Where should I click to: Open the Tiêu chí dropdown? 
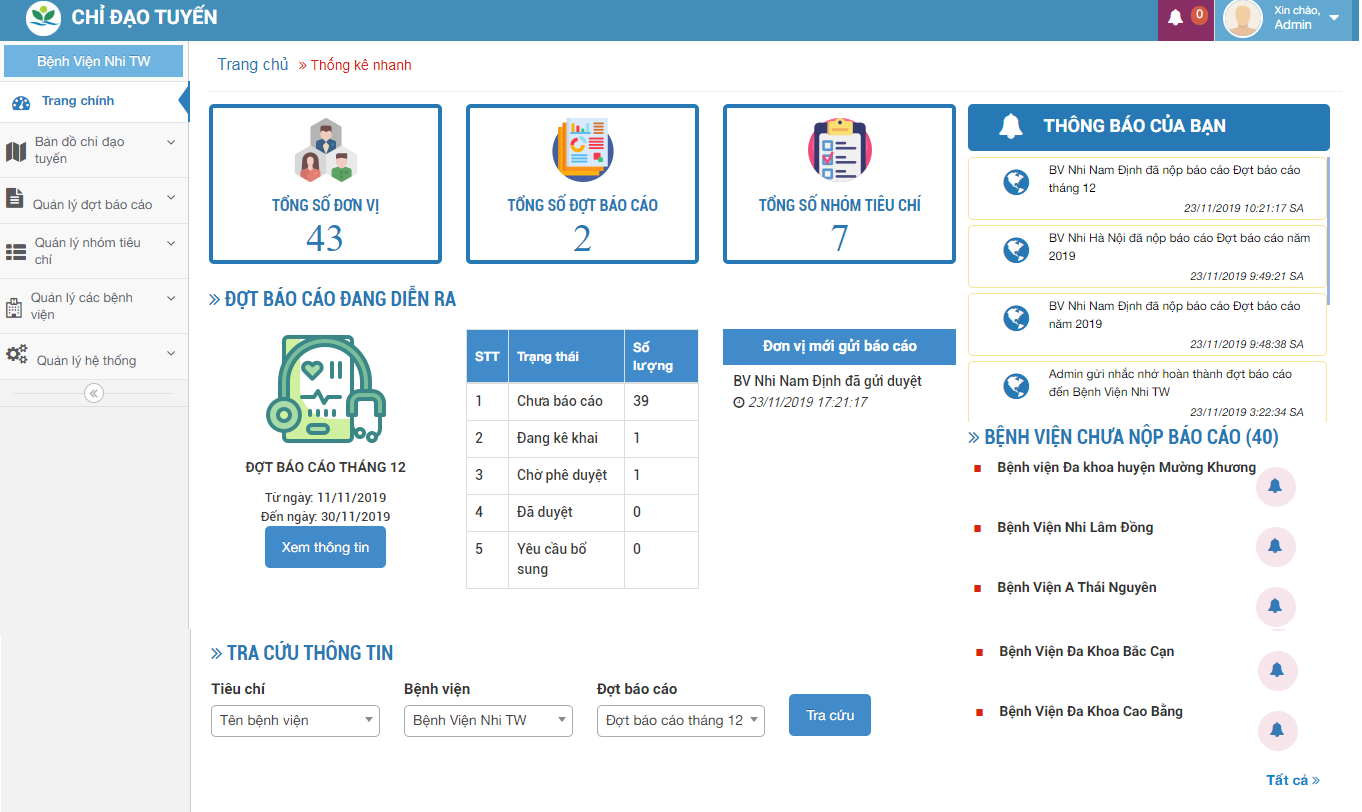[295, 720]
